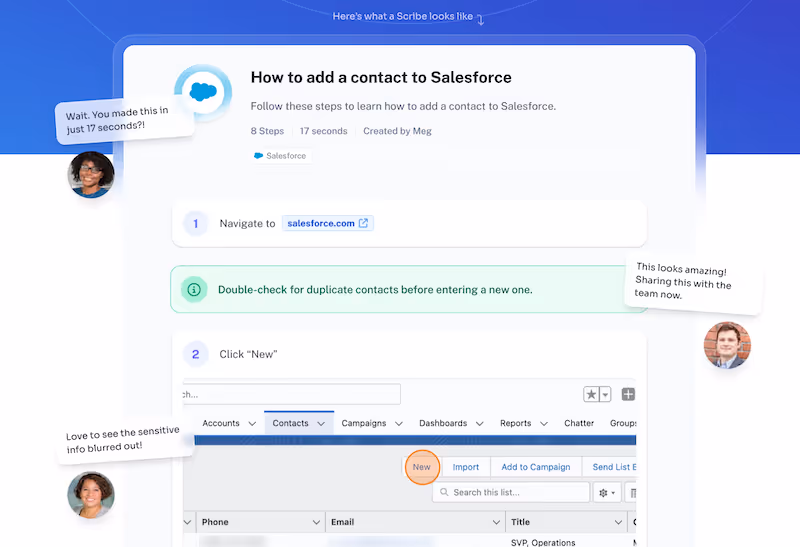800x547 pixels.
Task: Click the external link icon beside salesforce.com
Action: (x=363, y=223)
